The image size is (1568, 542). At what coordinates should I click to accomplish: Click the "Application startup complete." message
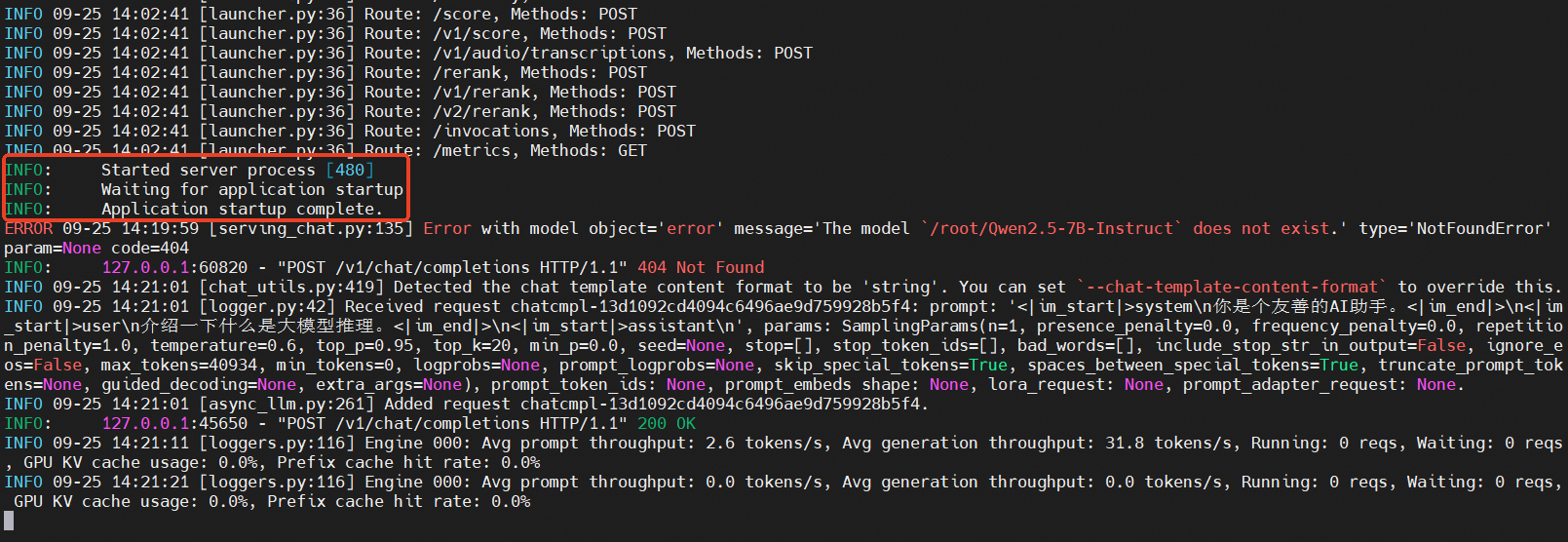(x=242, y=209)
